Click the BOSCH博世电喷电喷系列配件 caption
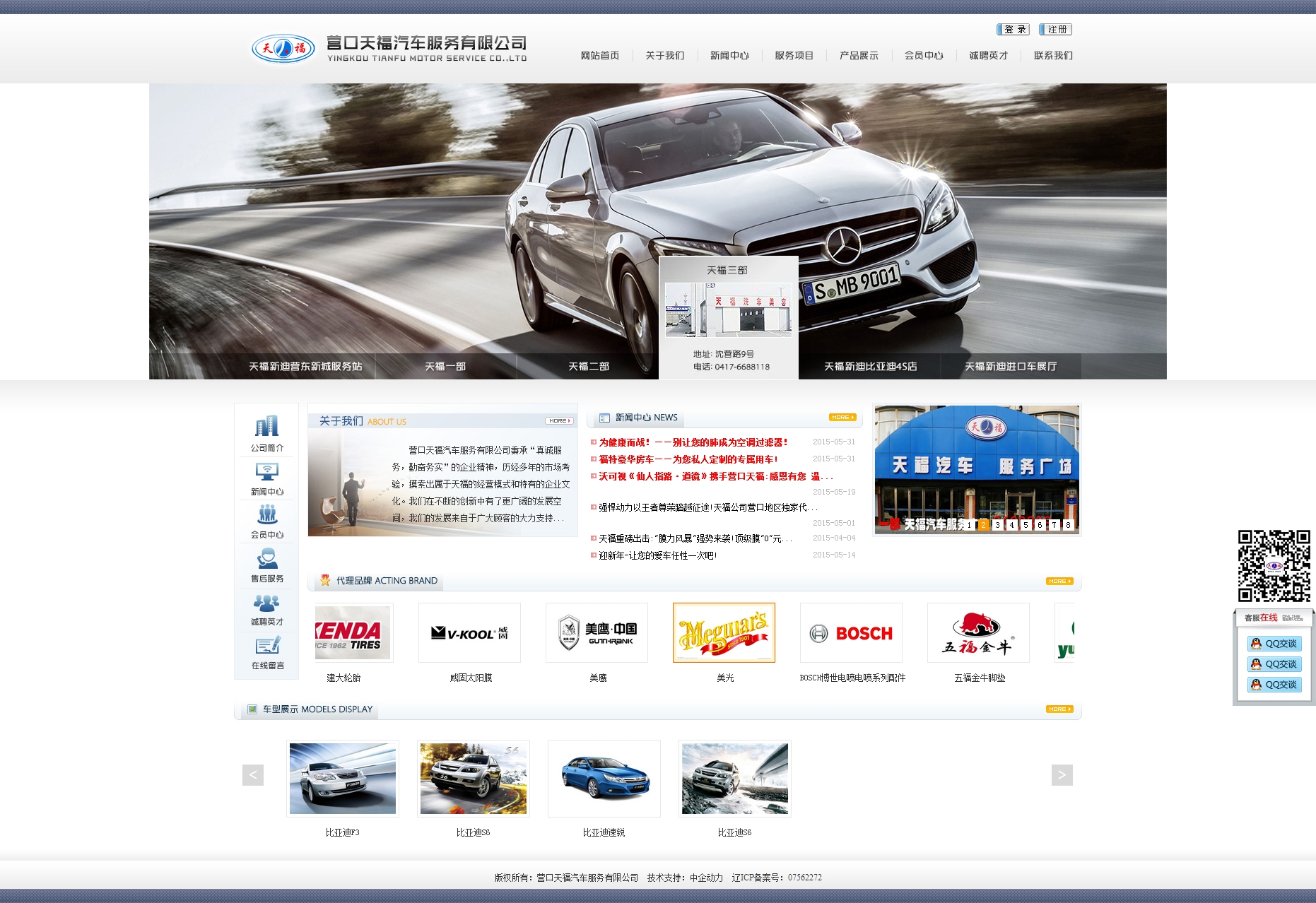 (x=852, y=678)
